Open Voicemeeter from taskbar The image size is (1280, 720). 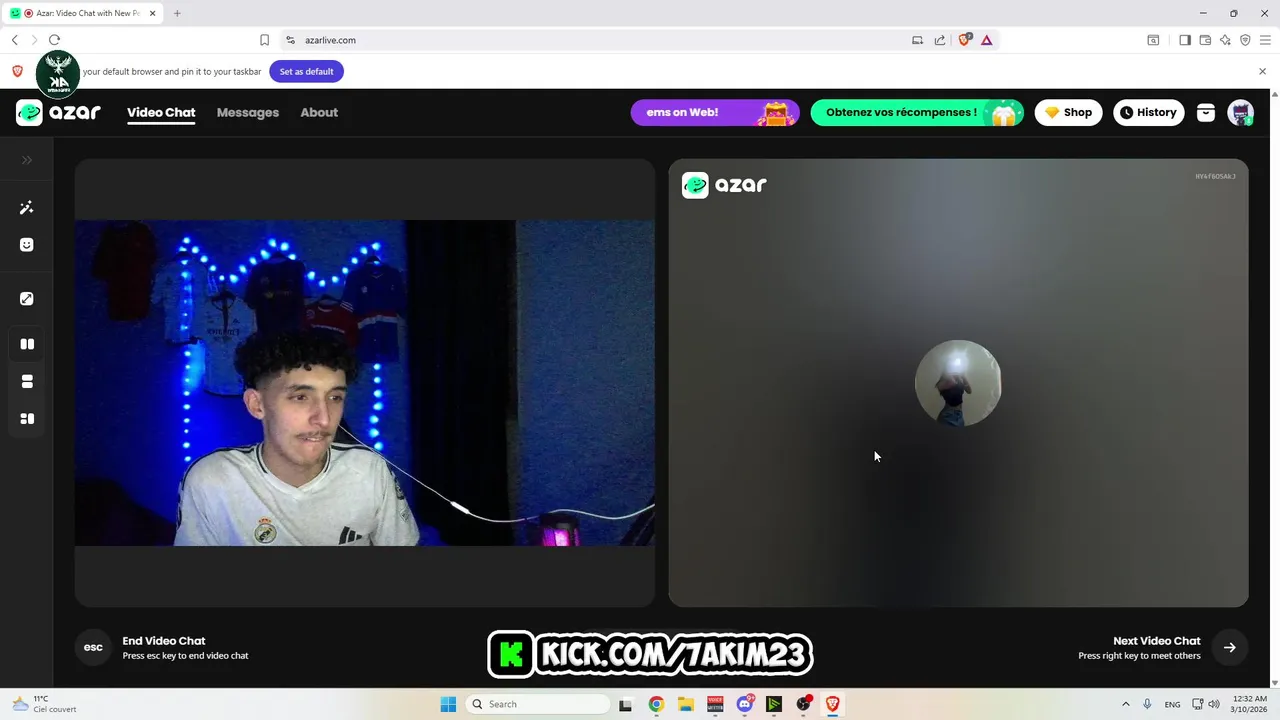(x=715, y=704)
